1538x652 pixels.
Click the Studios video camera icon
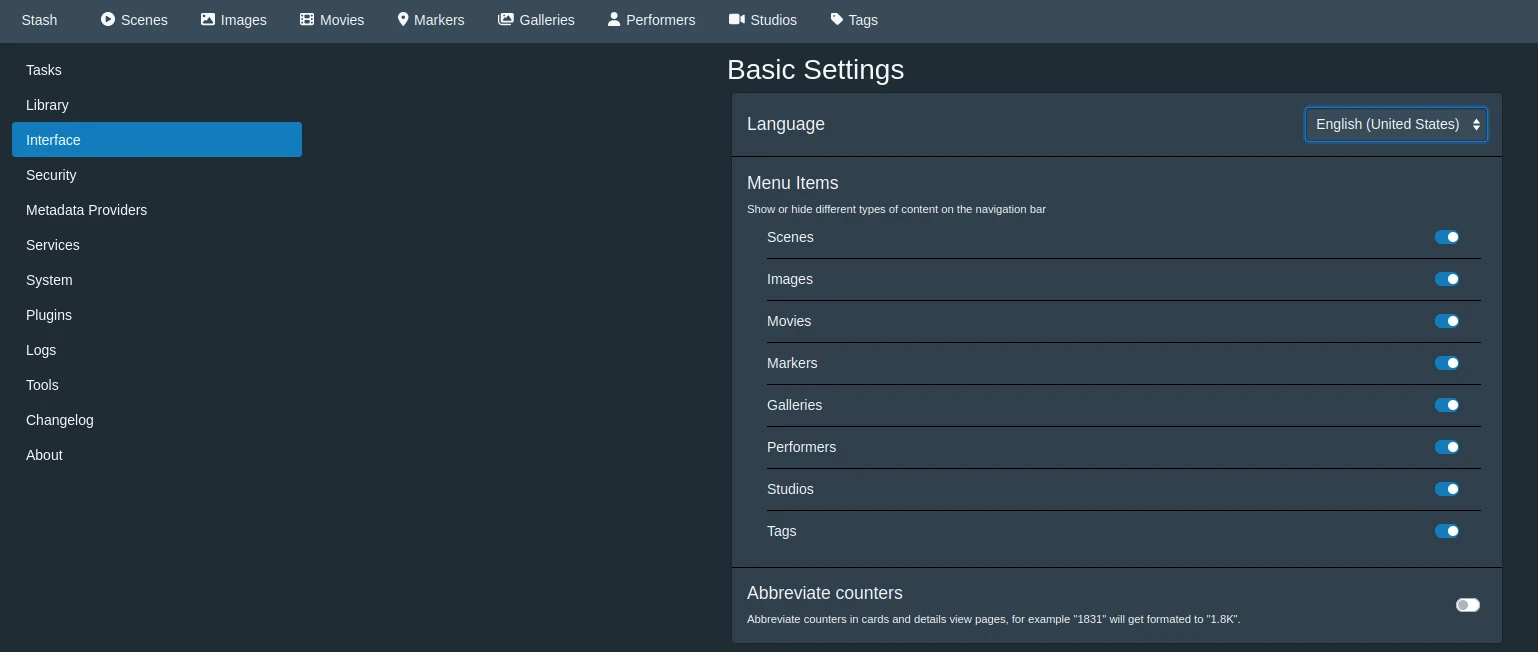pyautogui.click(x=737, y=19)
